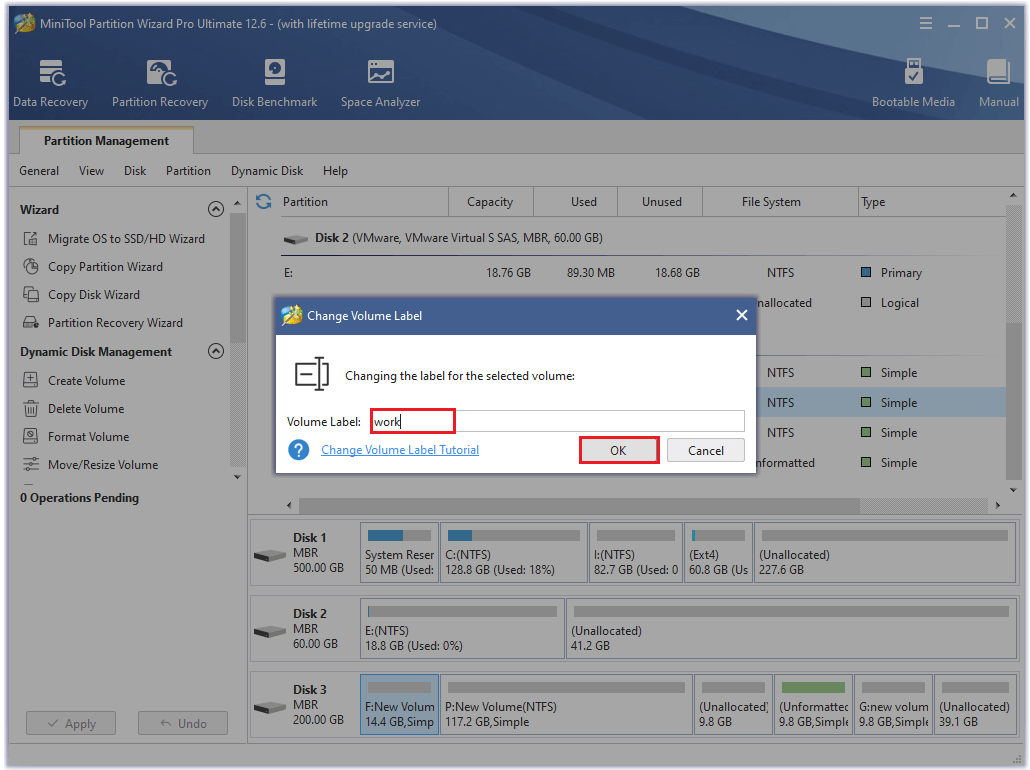Click the Copy Disk Wizard icon
The width and height of the screenshot is (1030, 770).
click(31, 294)
